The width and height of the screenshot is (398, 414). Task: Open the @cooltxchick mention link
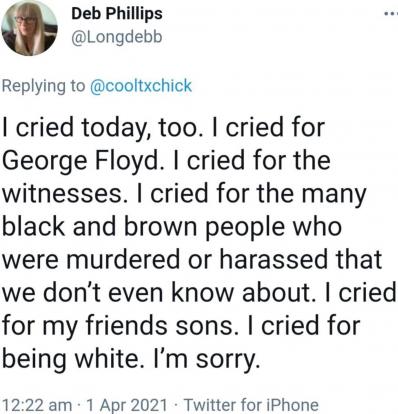(x=141, y=86)
